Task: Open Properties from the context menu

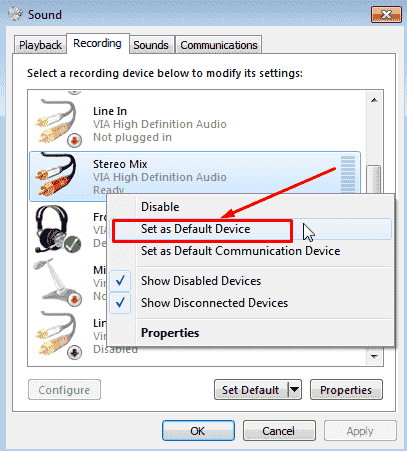Action: click(170, 333)
